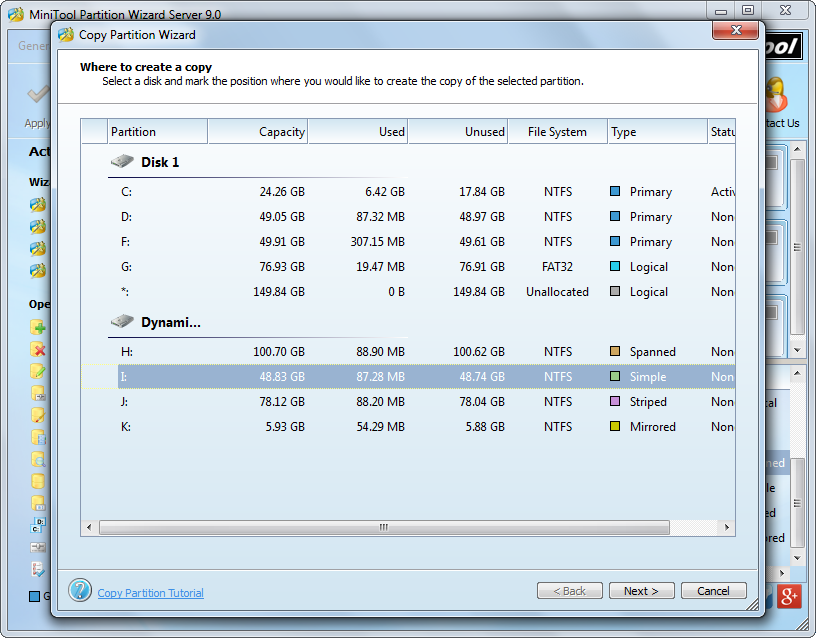Screen dimensions: 816x638
Task: Click main window disk map scrollbar down arrow
Action: coord(797,350)
